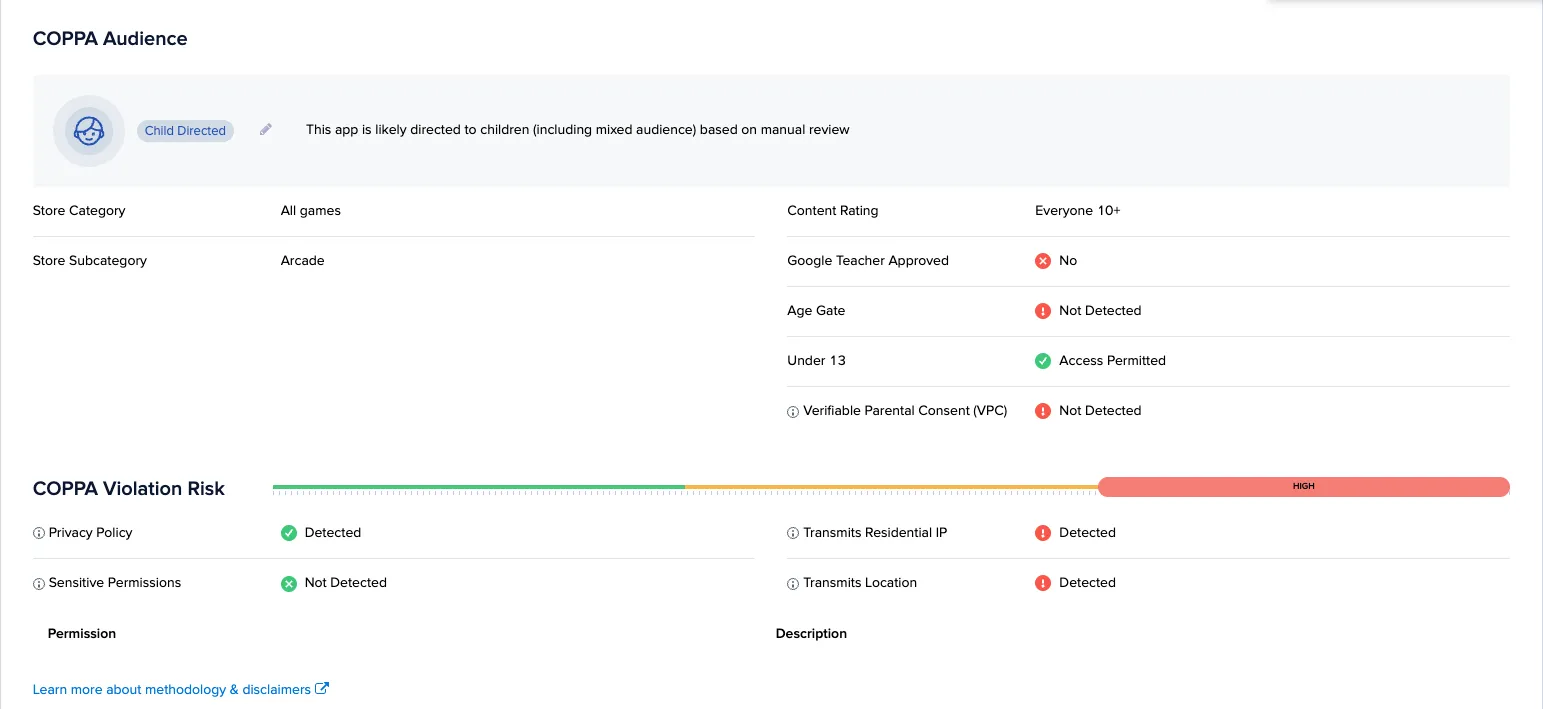Click the 'All games' store category value
The image size is (1543, 709).
[x=311, y=211]
